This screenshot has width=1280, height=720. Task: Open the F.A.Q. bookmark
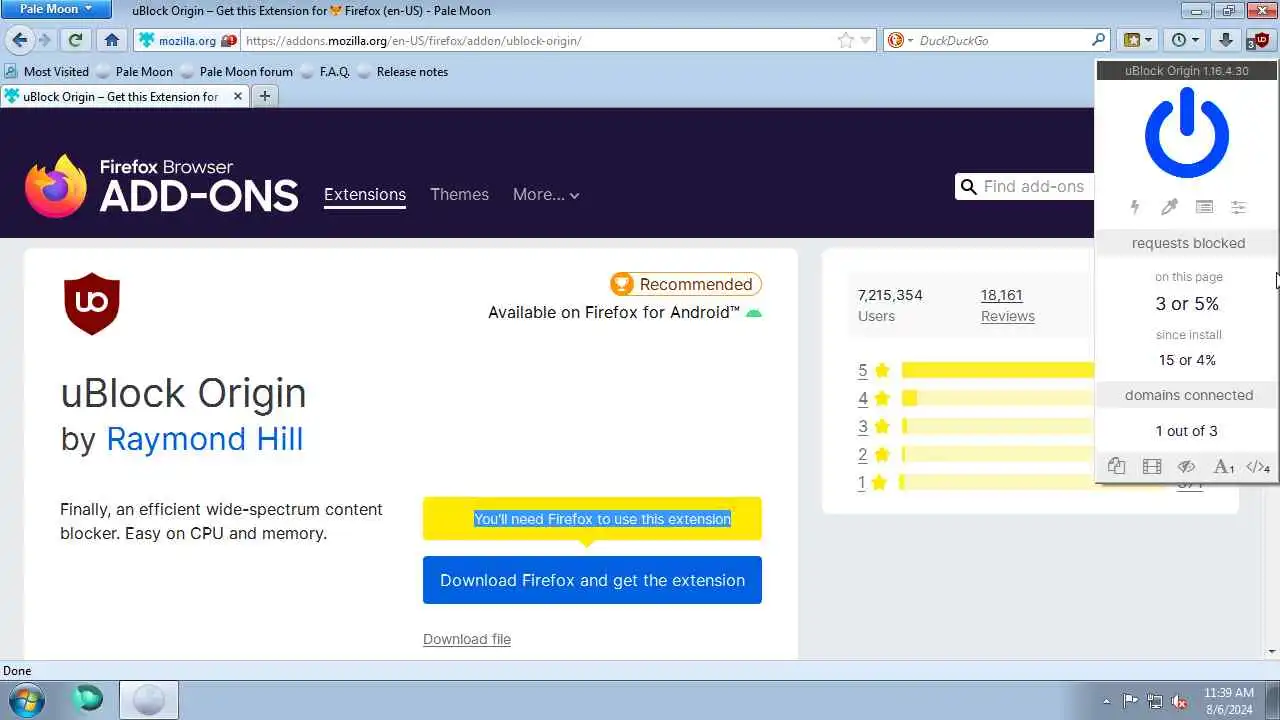pos(324,71)
